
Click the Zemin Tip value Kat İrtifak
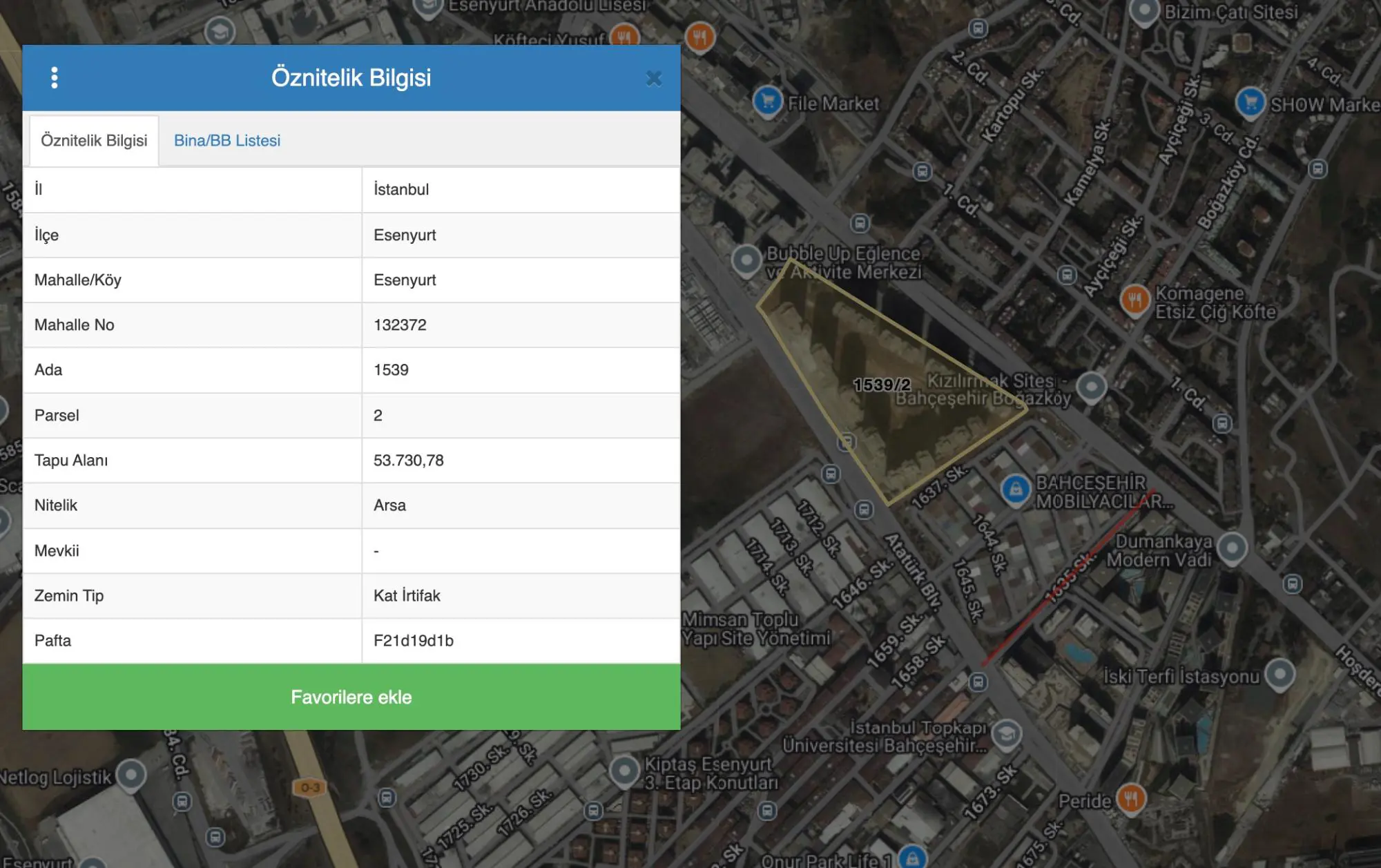pos(407,596)
